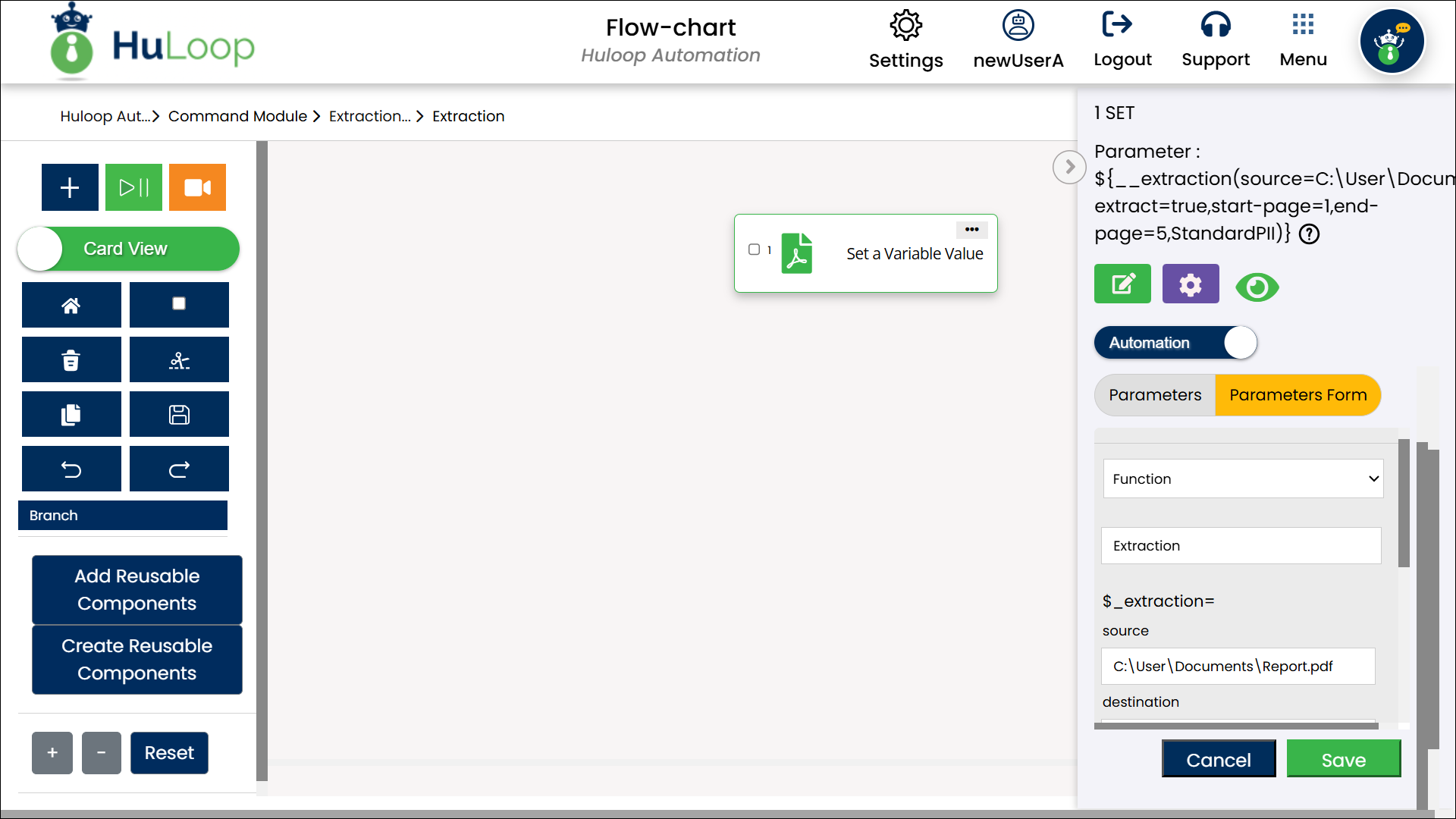Collapse right panel with chevron arrow

click(1069, 167)
